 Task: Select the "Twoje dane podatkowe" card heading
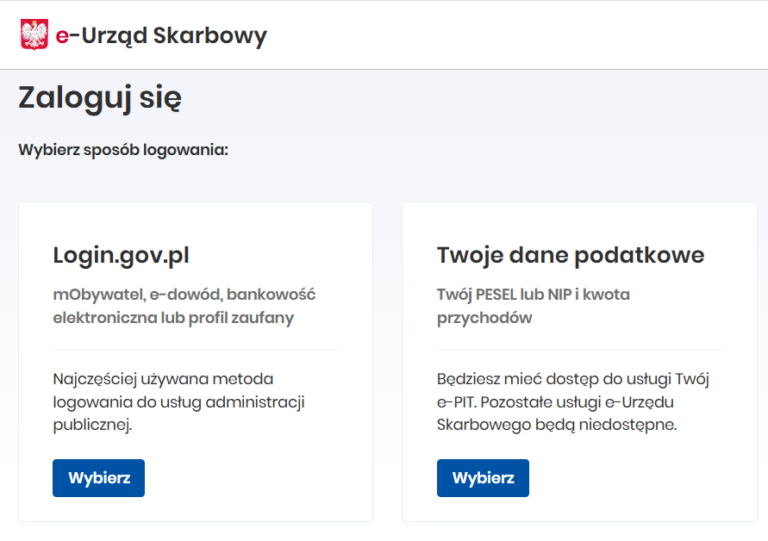pos(570,255)
